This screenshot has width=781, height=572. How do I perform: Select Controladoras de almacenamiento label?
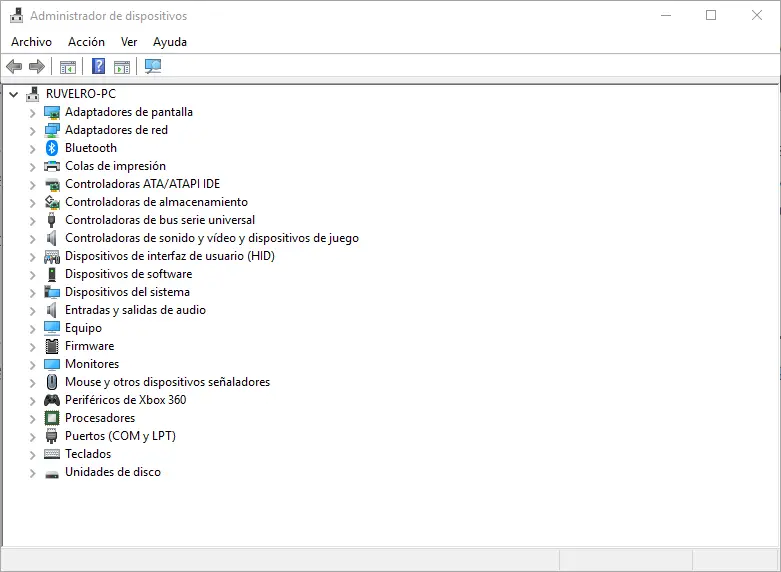coord(156,202)
